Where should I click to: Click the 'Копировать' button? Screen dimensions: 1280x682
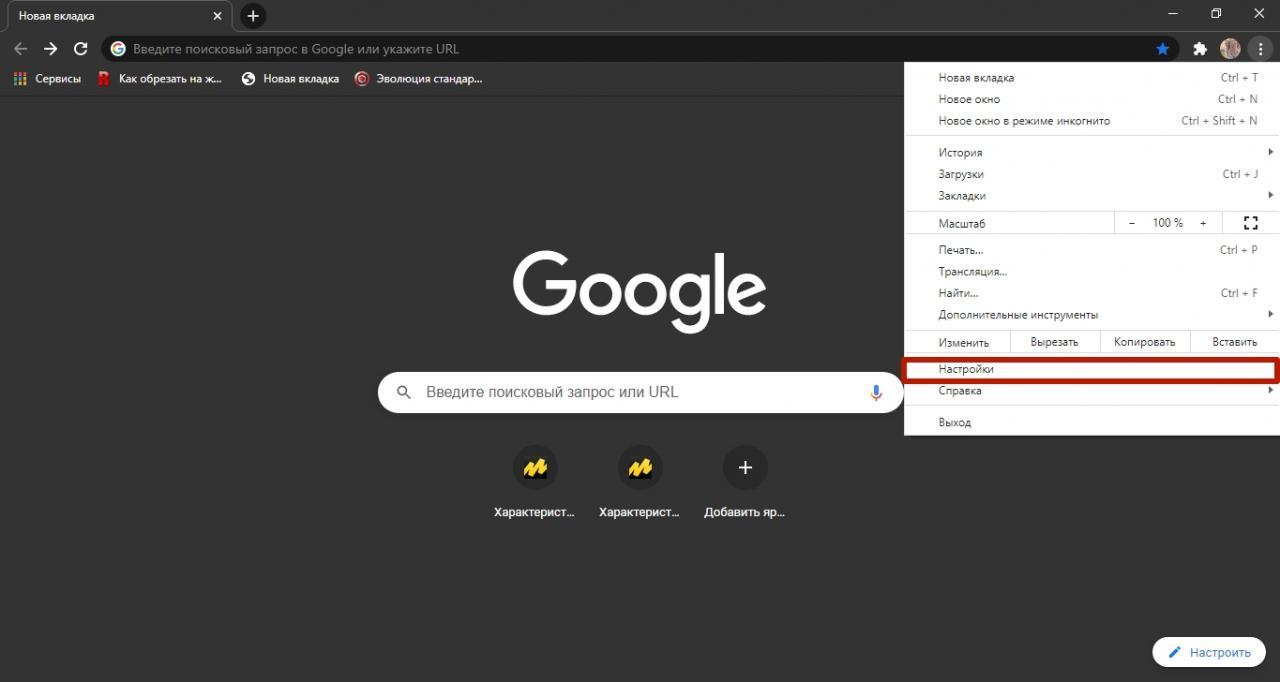1145,342
